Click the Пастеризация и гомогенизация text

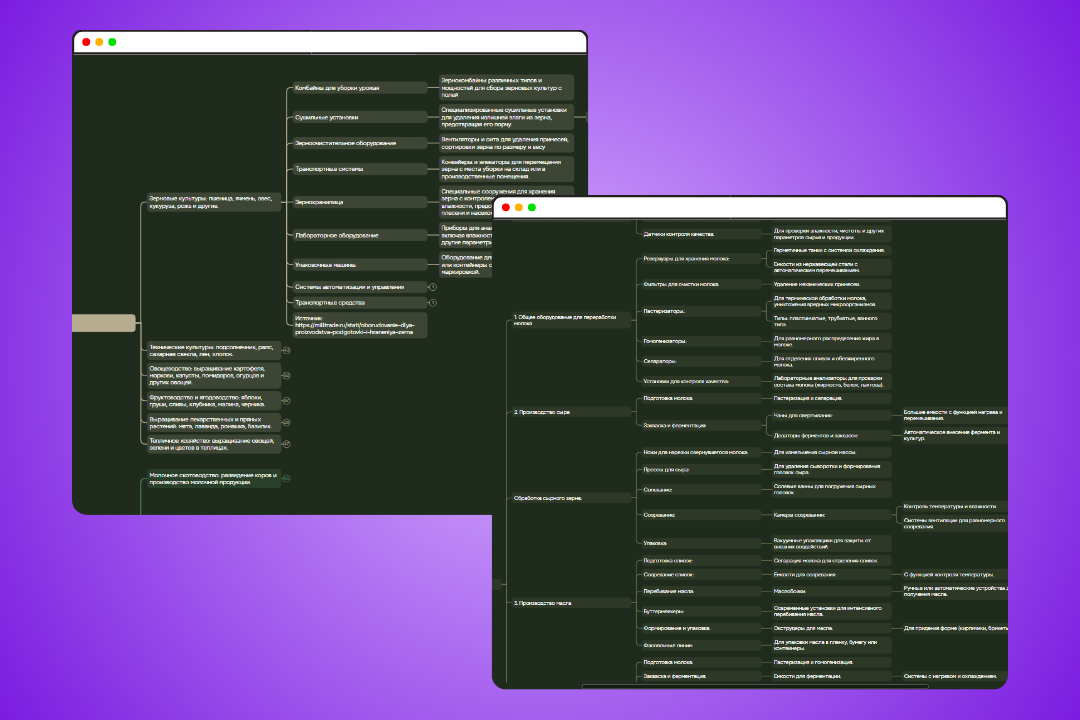coord(813,662)
